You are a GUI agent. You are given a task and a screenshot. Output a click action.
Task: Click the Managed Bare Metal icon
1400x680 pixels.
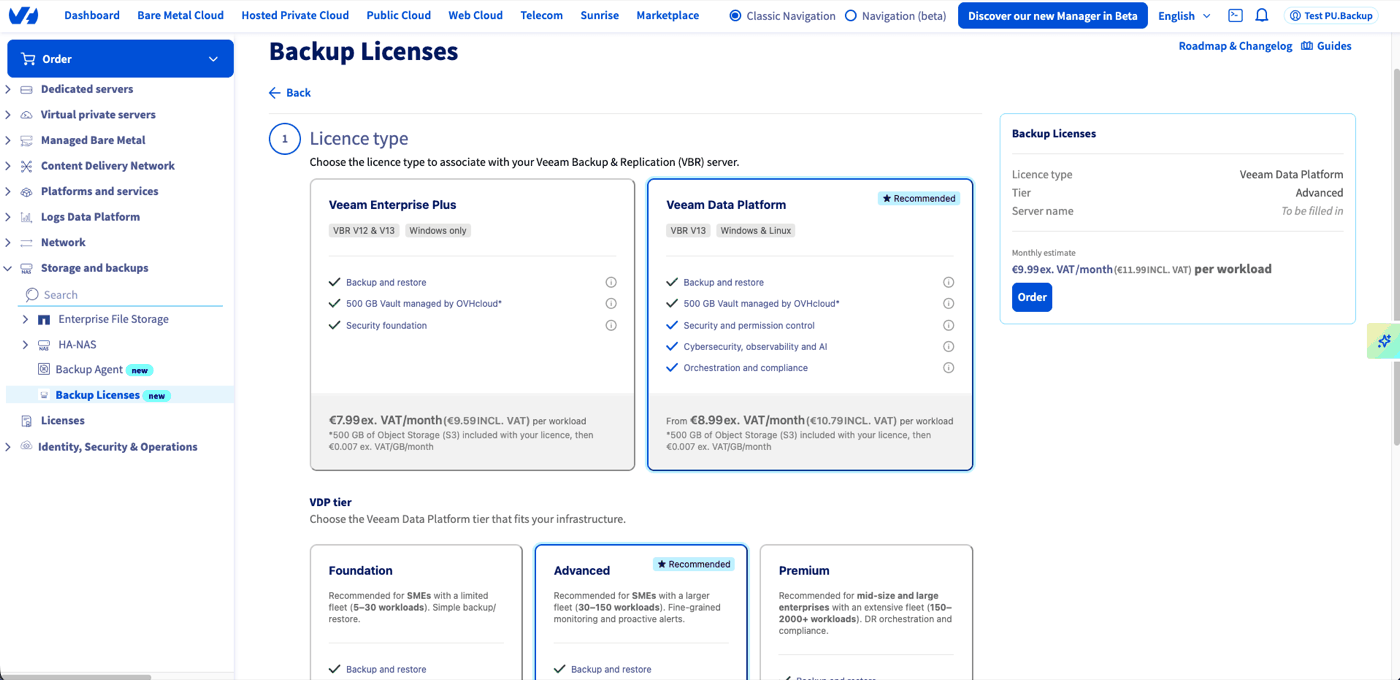(x=27, y=140)
